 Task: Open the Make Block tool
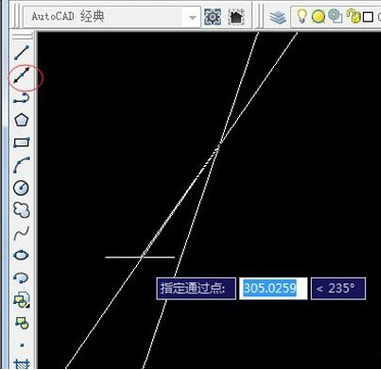pos(22,322)
